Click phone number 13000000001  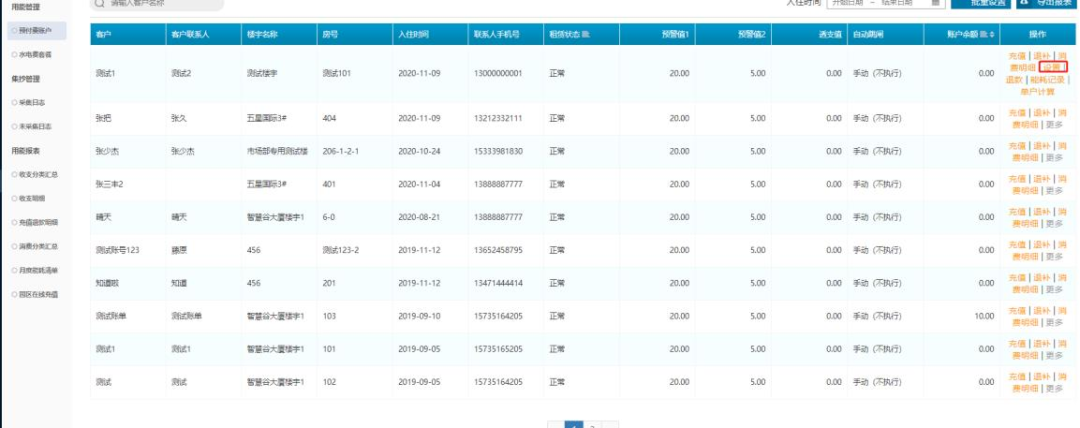(498, 74)
